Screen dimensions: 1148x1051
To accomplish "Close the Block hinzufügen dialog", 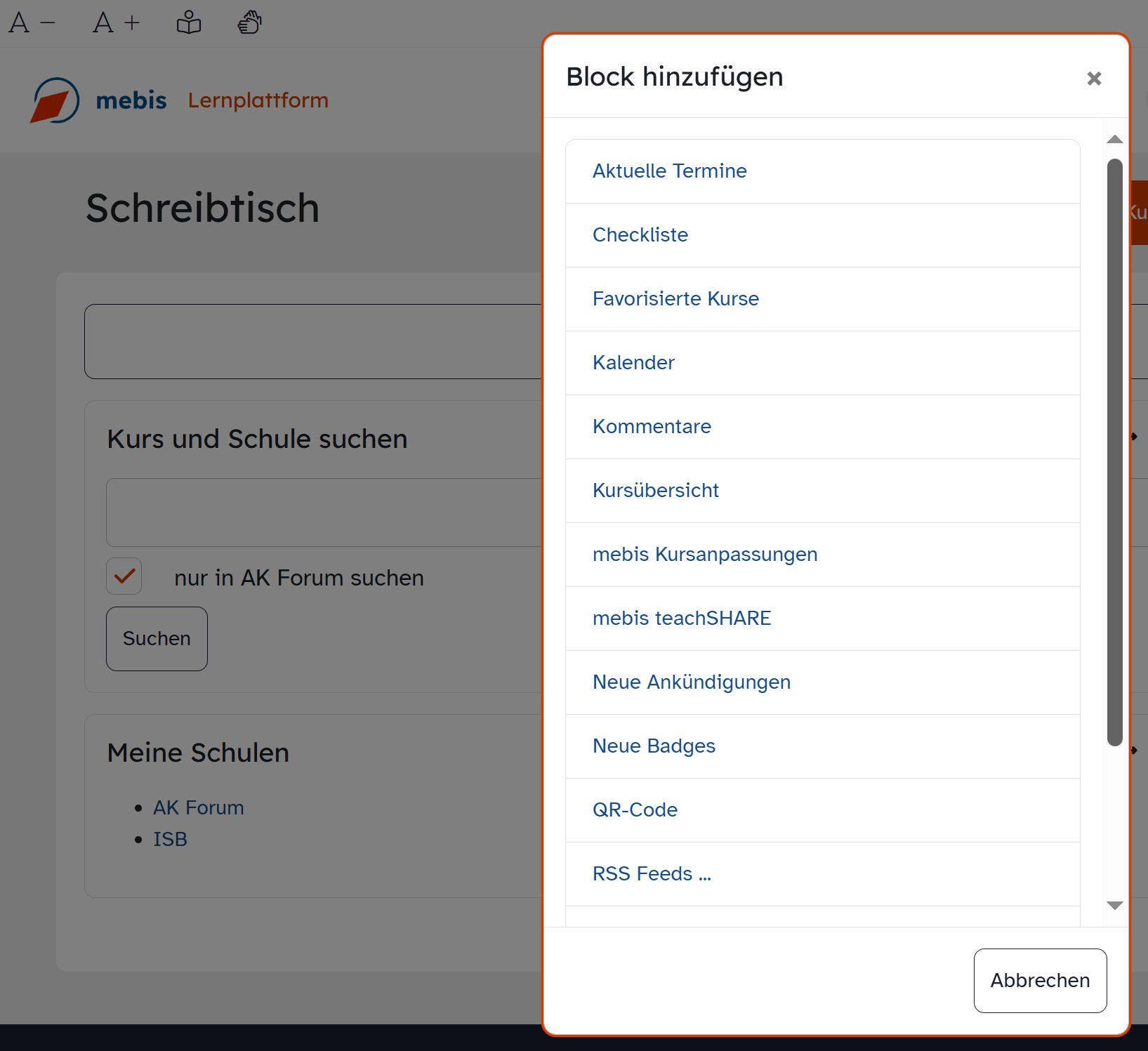I will coord(1093,79).
